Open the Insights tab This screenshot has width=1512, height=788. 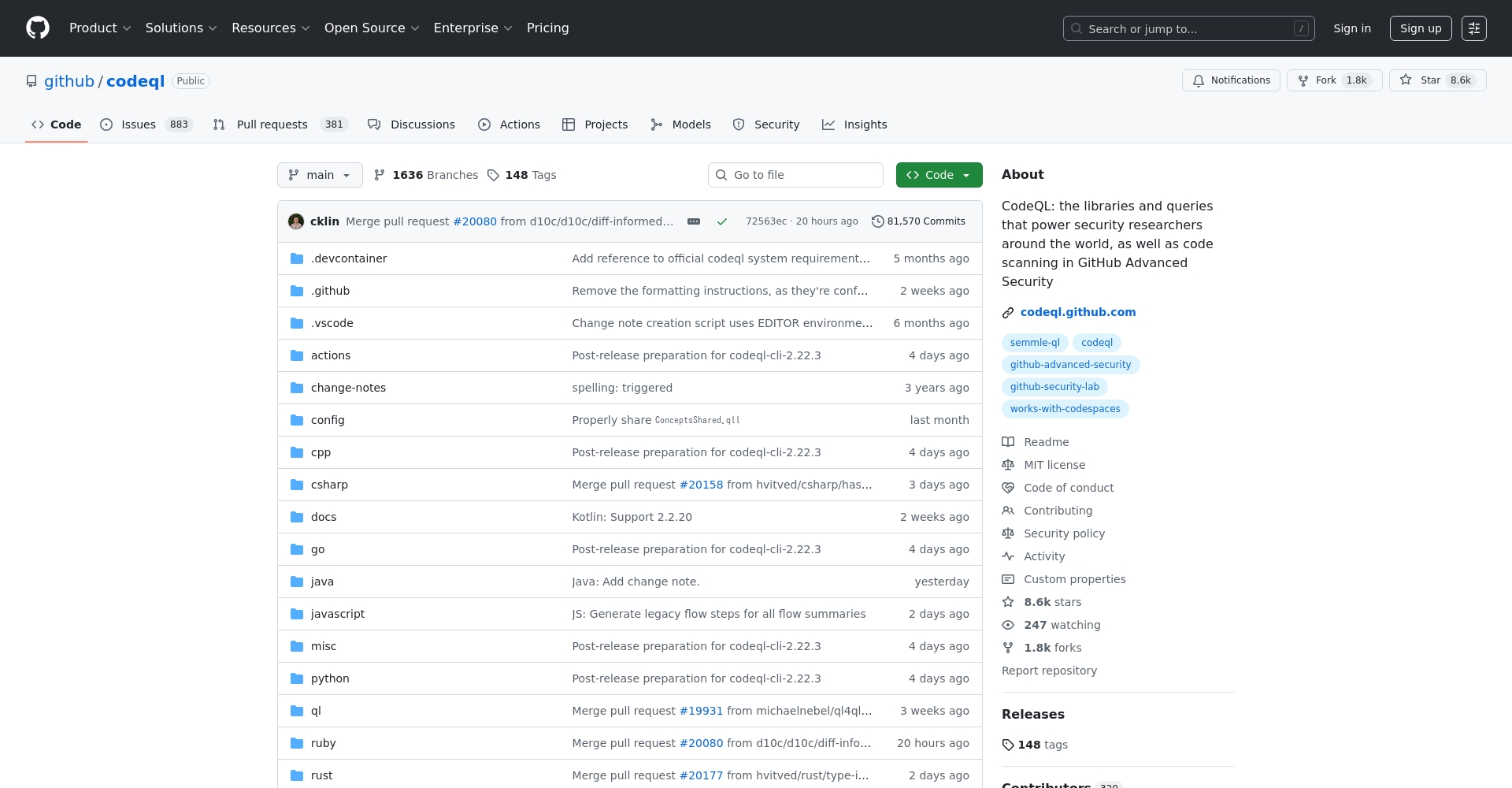[854, 125]
